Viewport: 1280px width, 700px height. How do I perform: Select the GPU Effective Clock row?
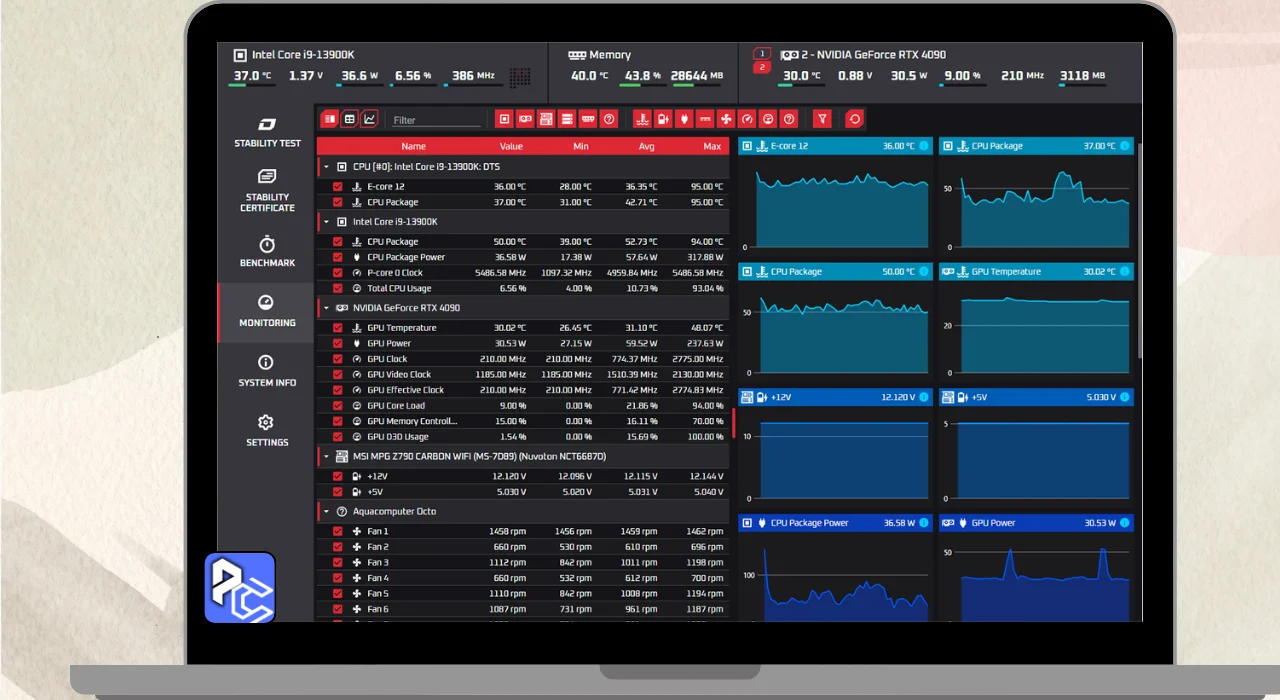point(523,390)
